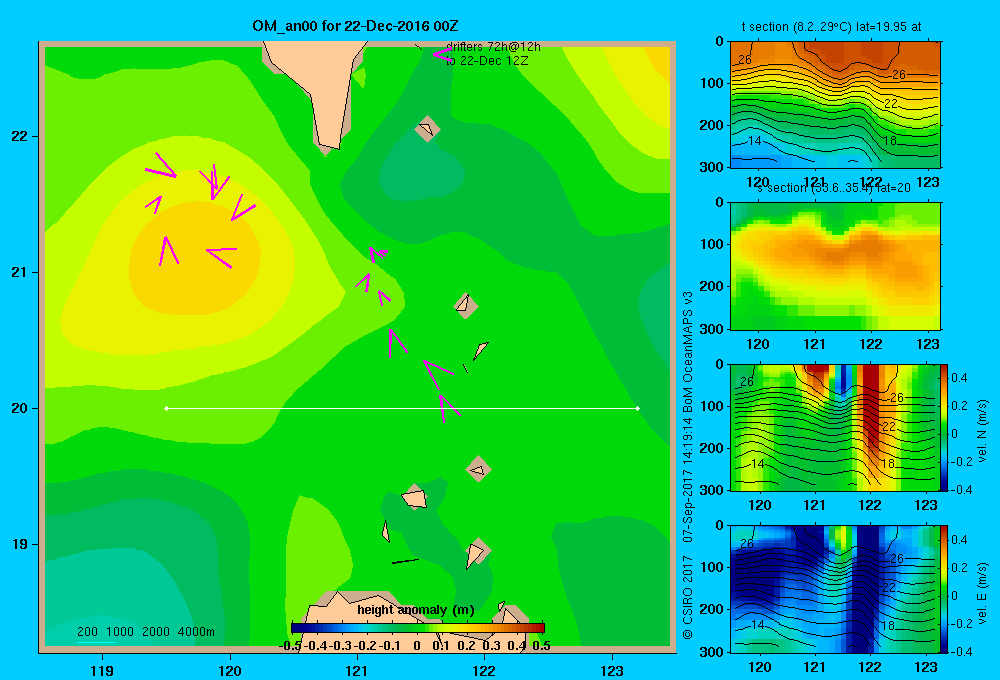Click the orange high-anomaly eddy center near 120E 21N
This screenshot has width=1000, height=680.
pos(195,258)
